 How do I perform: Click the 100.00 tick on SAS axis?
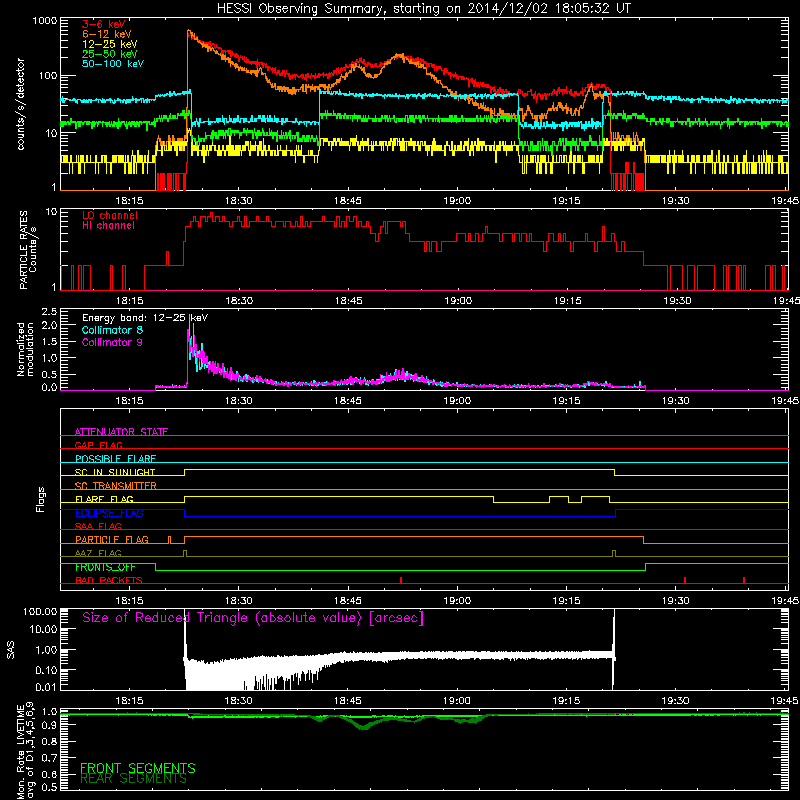40,611
